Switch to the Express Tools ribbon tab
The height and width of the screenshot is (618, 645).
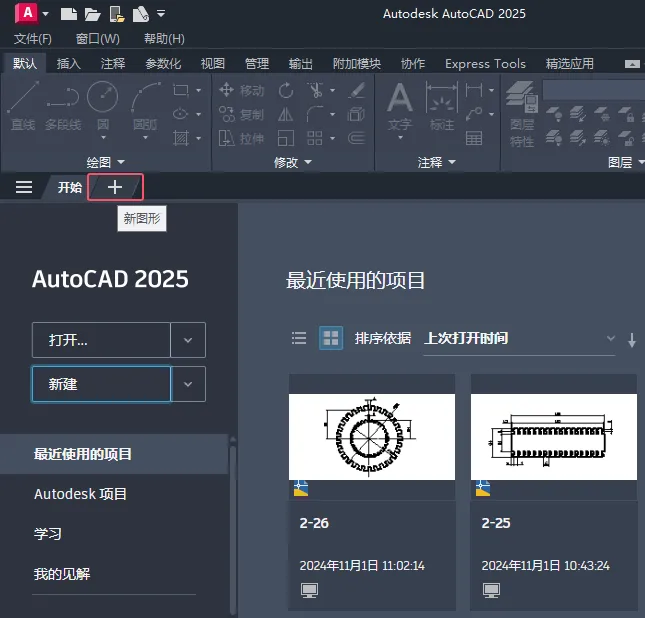(485, 63)
